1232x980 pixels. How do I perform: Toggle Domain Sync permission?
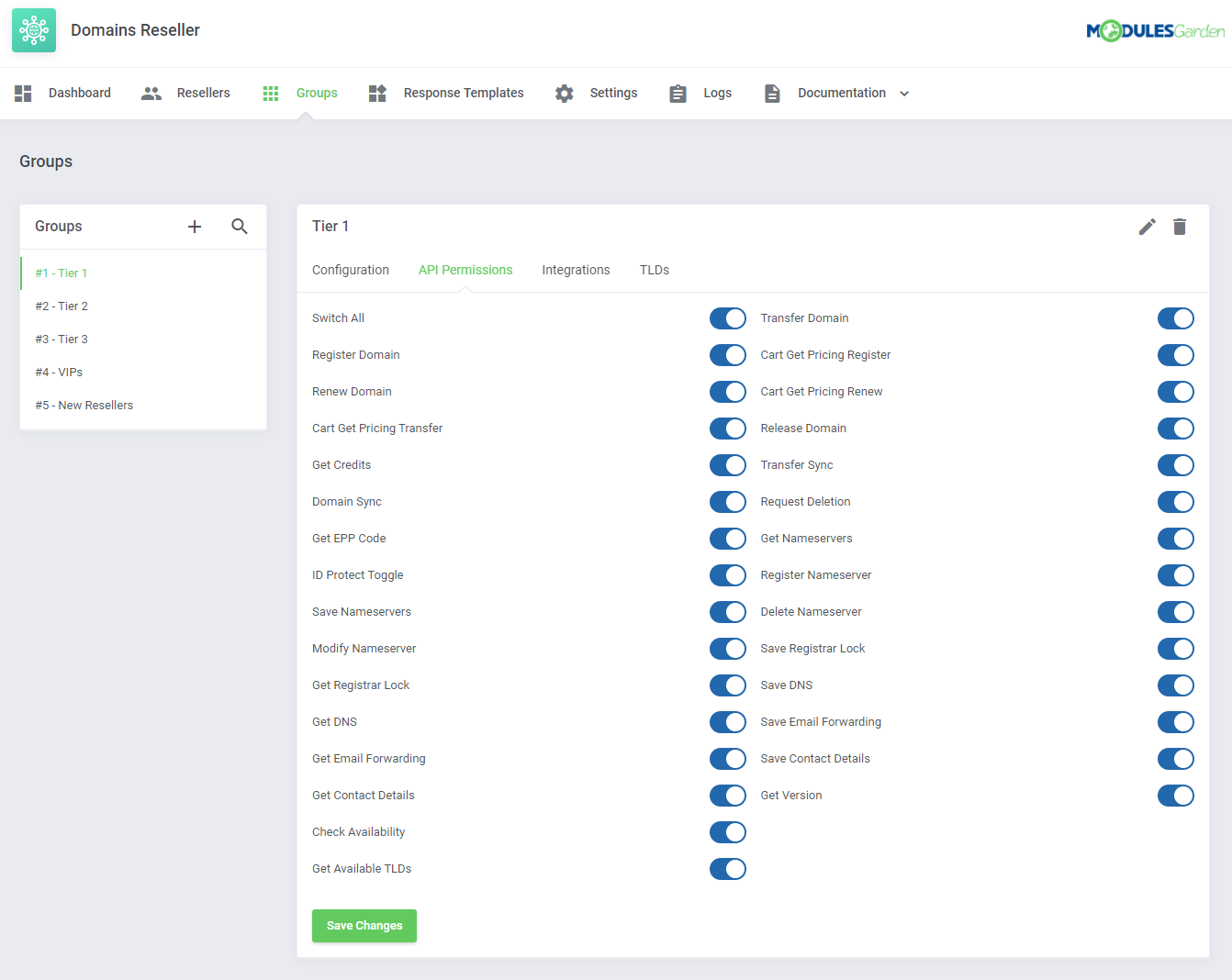[728, 502]
